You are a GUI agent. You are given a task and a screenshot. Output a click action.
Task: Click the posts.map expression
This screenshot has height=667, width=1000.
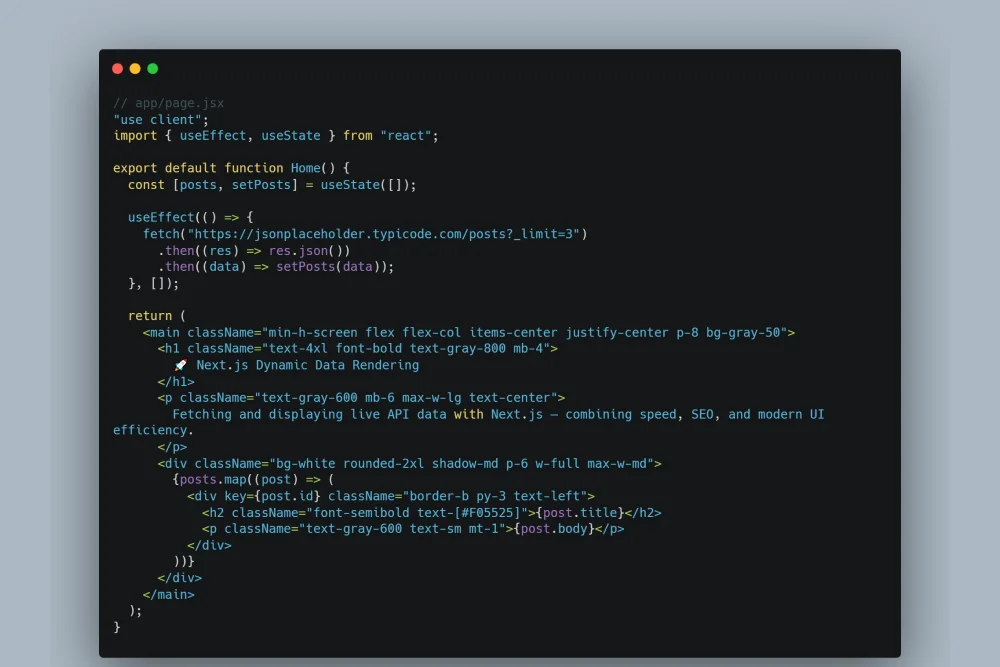click(x=216, y=479)
